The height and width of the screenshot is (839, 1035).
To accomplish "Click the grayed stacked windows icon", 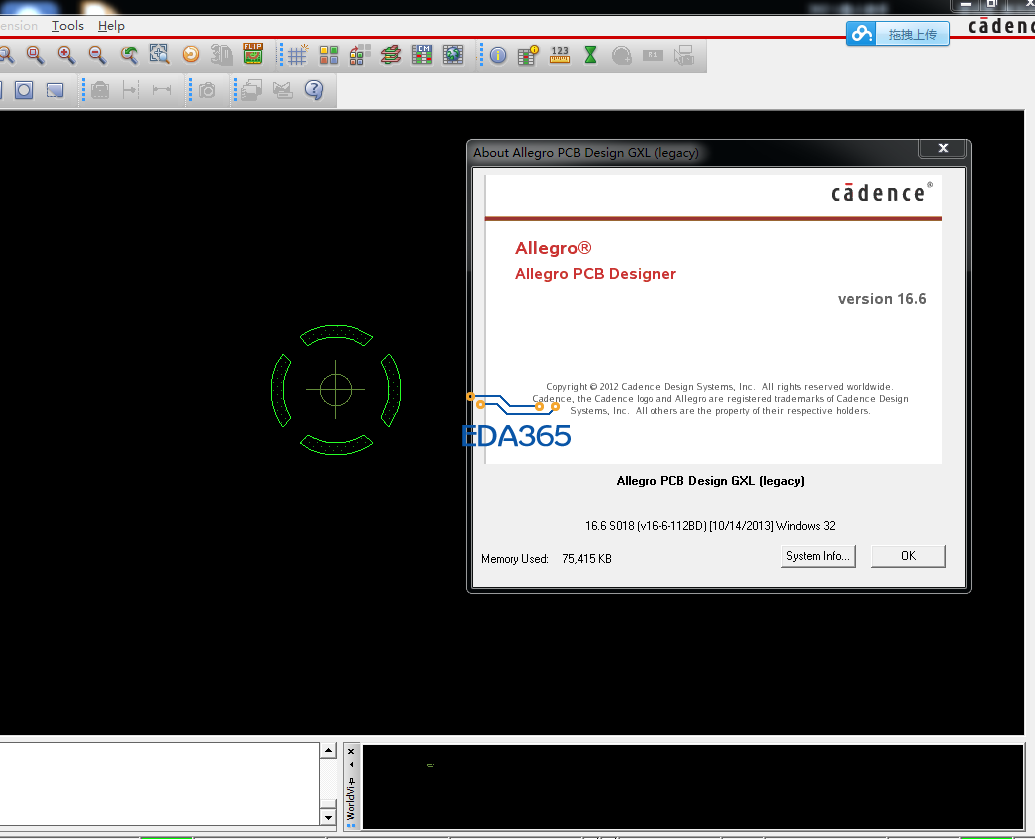I will tap(251, 90).
